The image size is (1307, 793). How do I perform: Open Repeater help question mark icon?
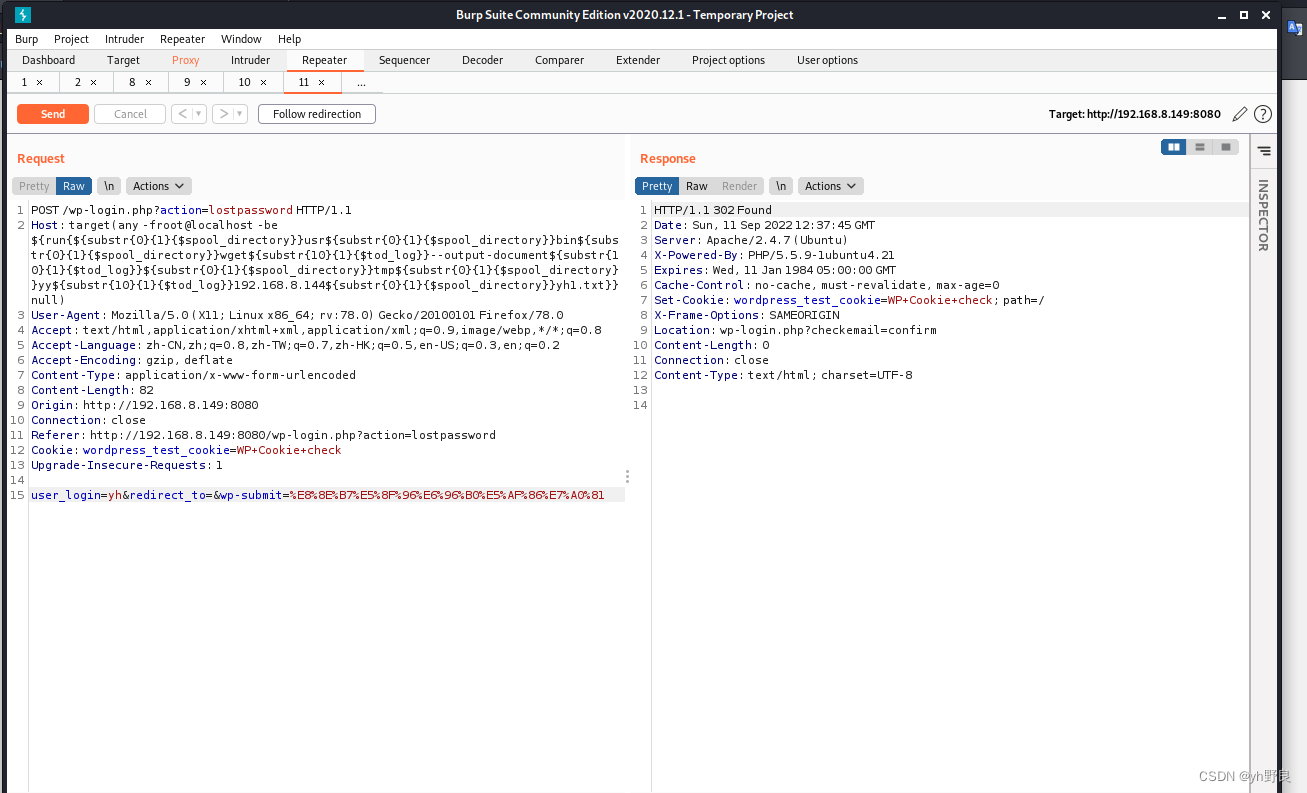pyautogui.click(x=1263, y=114)
